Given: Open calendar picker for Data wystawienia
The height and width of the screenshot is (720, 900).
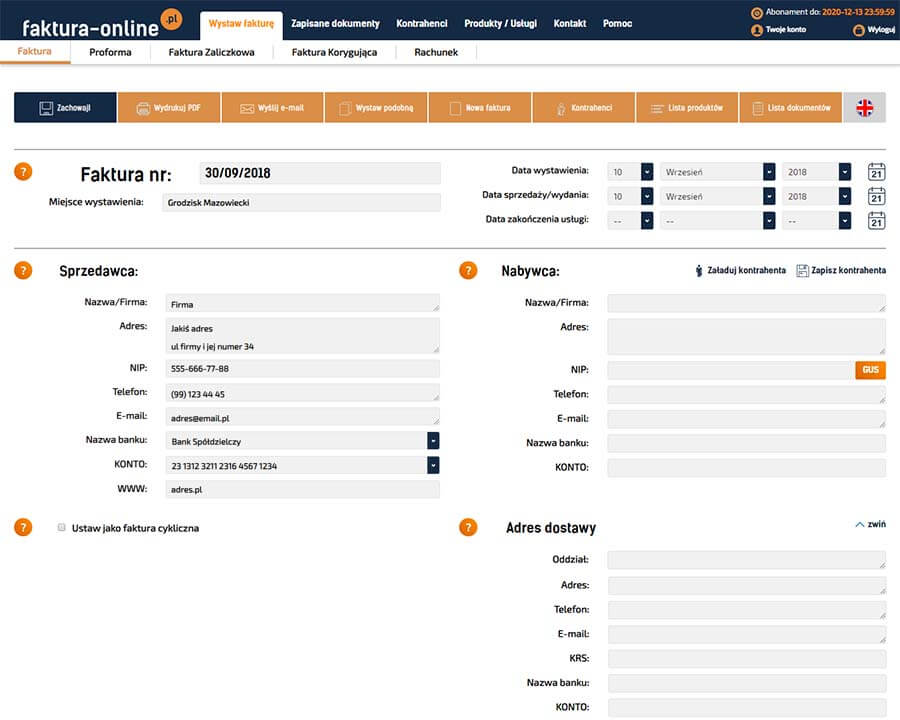Looking at the screenshot, I should (876, 172).
